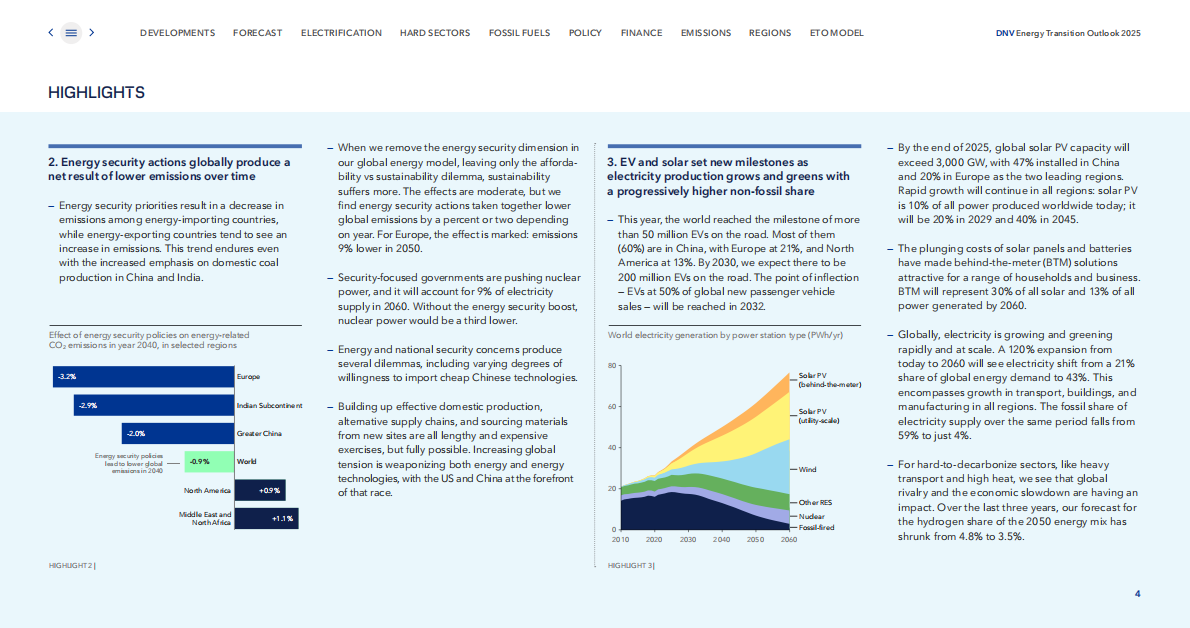Image resolution: width=1190 pixels, height=628 pixels.
Task: Click the Europe -3.2% bar
Action: 143,377
